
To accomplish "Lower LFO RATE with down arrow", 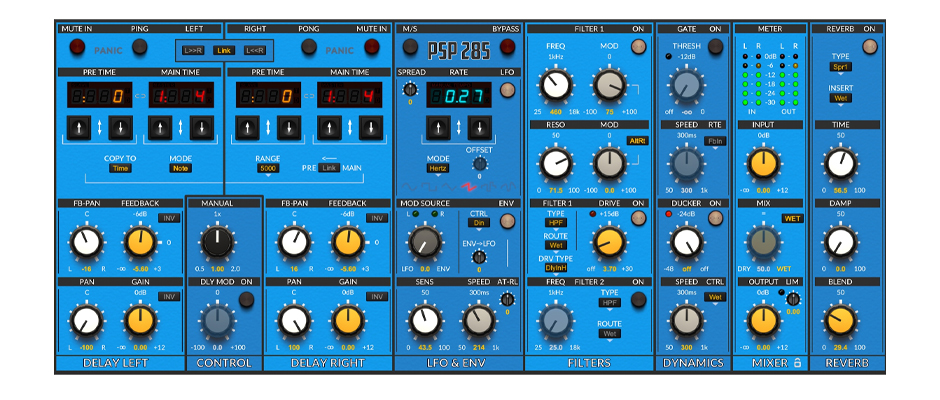I will pyautogui.click(x=480, y=128).
